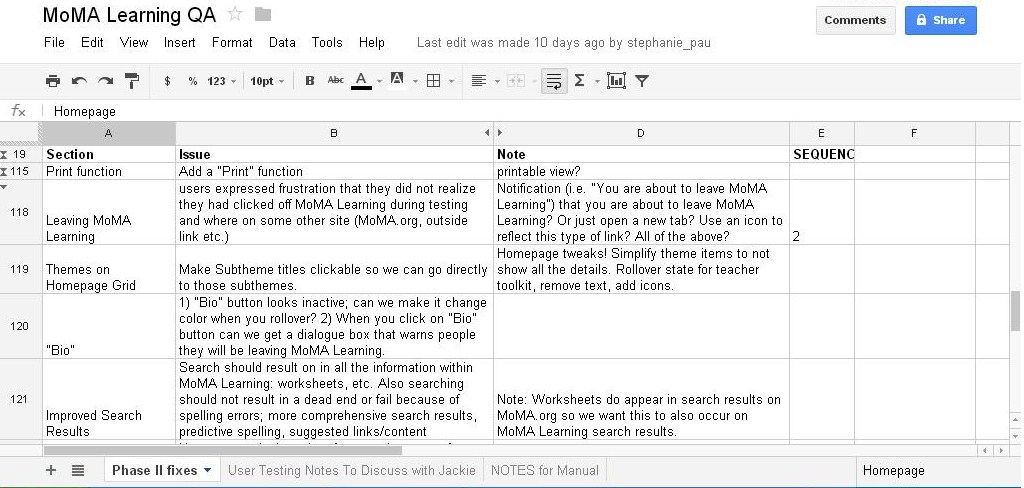1024x488 pixels.
Task: Format as currency with dollar icon
Action: [168, 81]
